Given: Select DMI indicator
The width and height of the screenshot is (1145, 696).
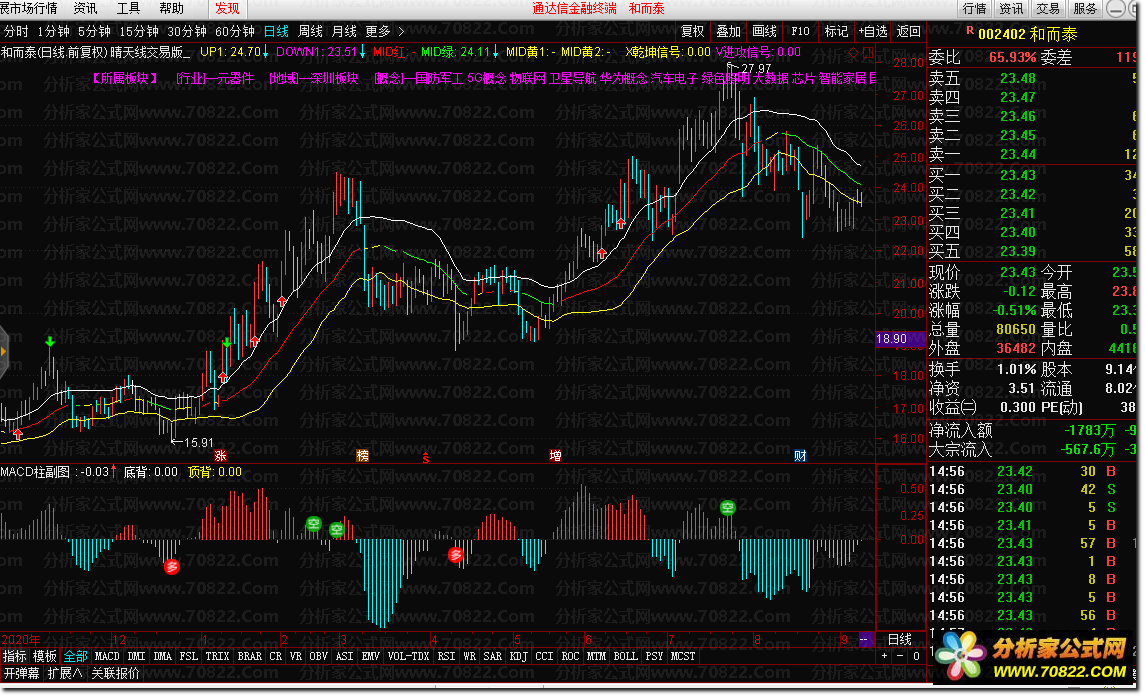Looking at the screenshot, I should [137, 657].
